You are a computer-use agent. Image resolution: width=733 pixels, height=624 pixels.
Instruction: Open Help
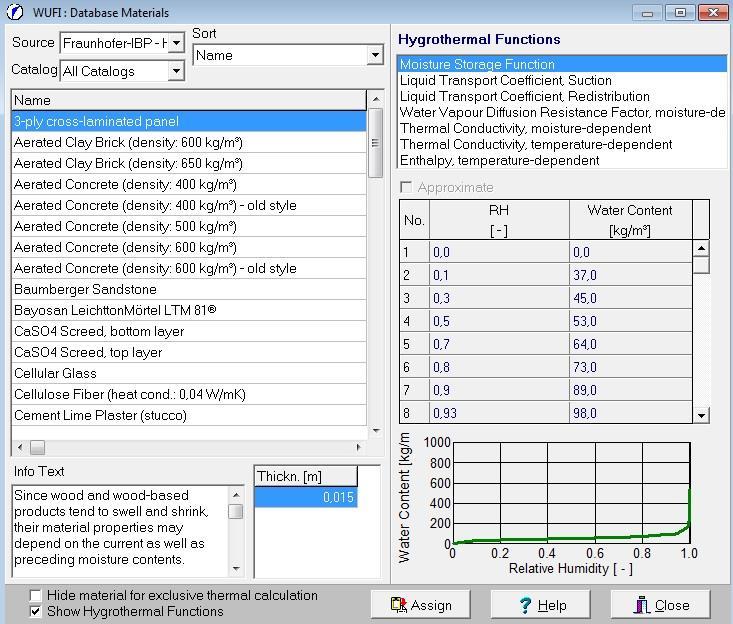[540, 605]
